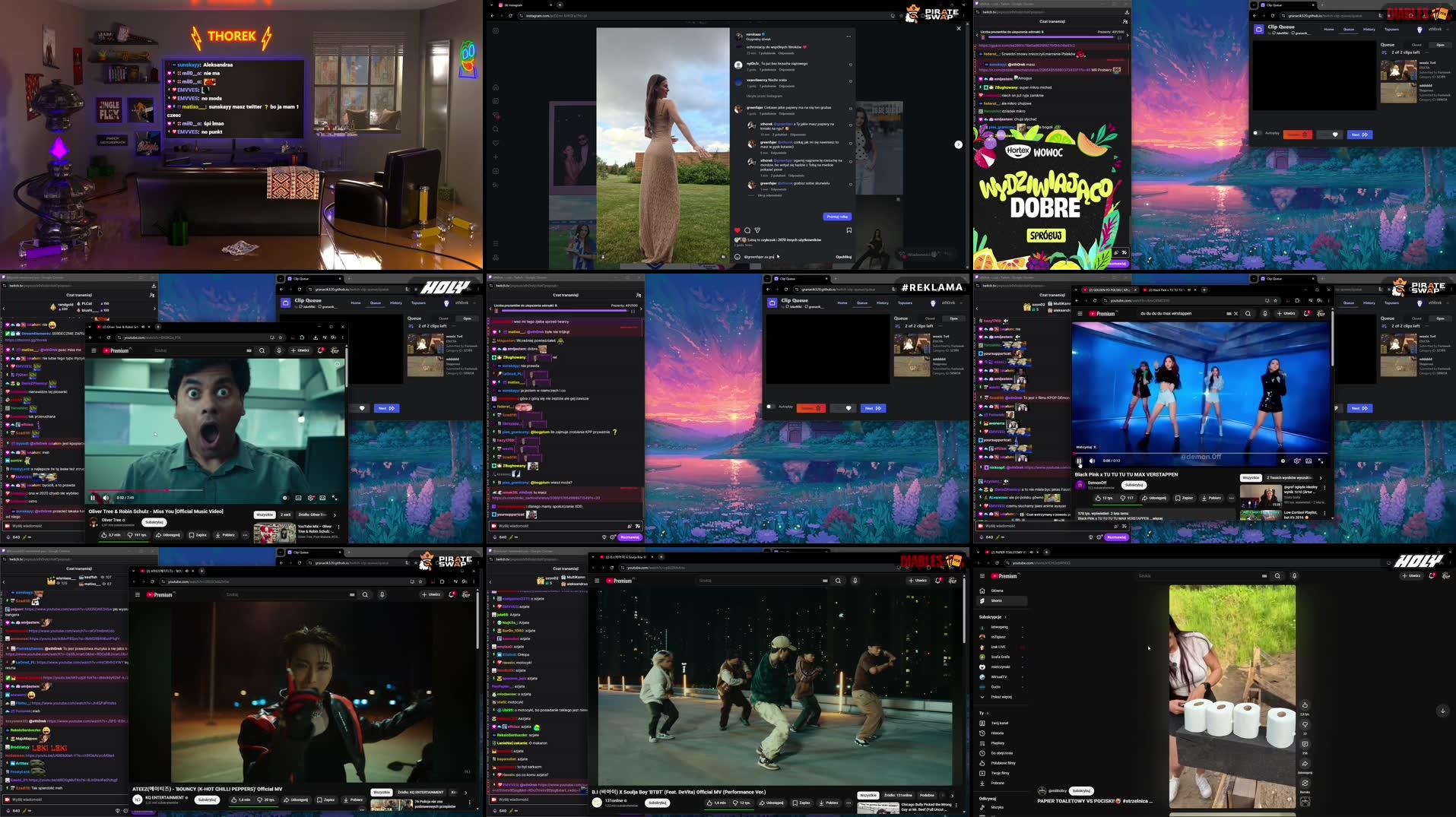Screen dimensions: 1456x817
Task: Enter fullscreen on the Oliver Tree video
Action: (335, 498)
